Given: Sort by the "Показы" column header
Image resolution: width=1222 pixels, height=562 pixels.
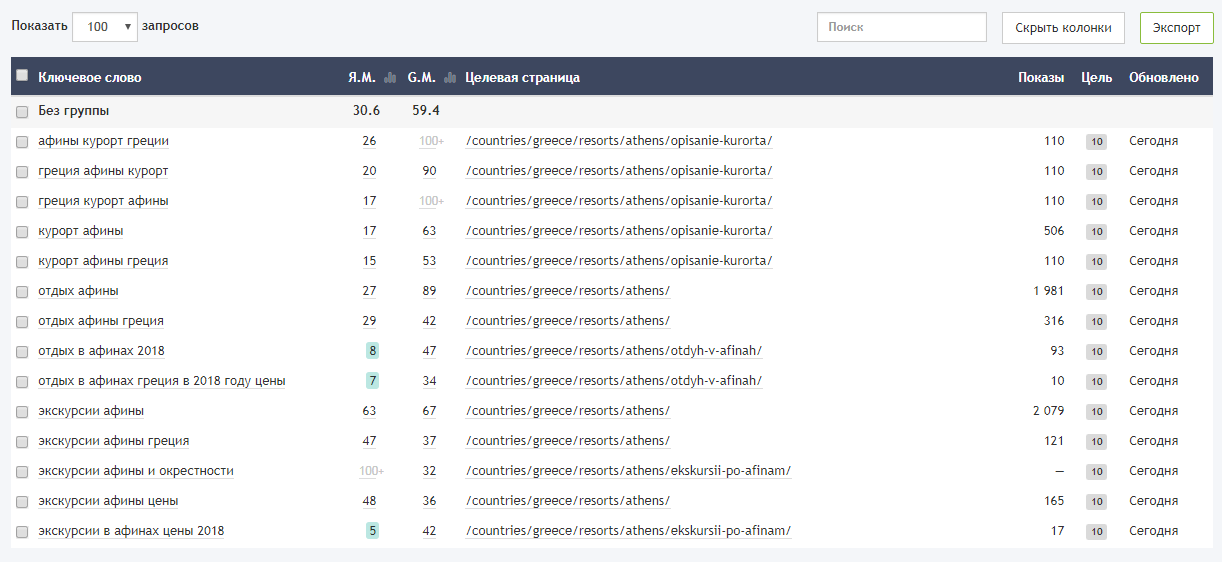Looking at the screenshot, I should [x=1040, y=78].
